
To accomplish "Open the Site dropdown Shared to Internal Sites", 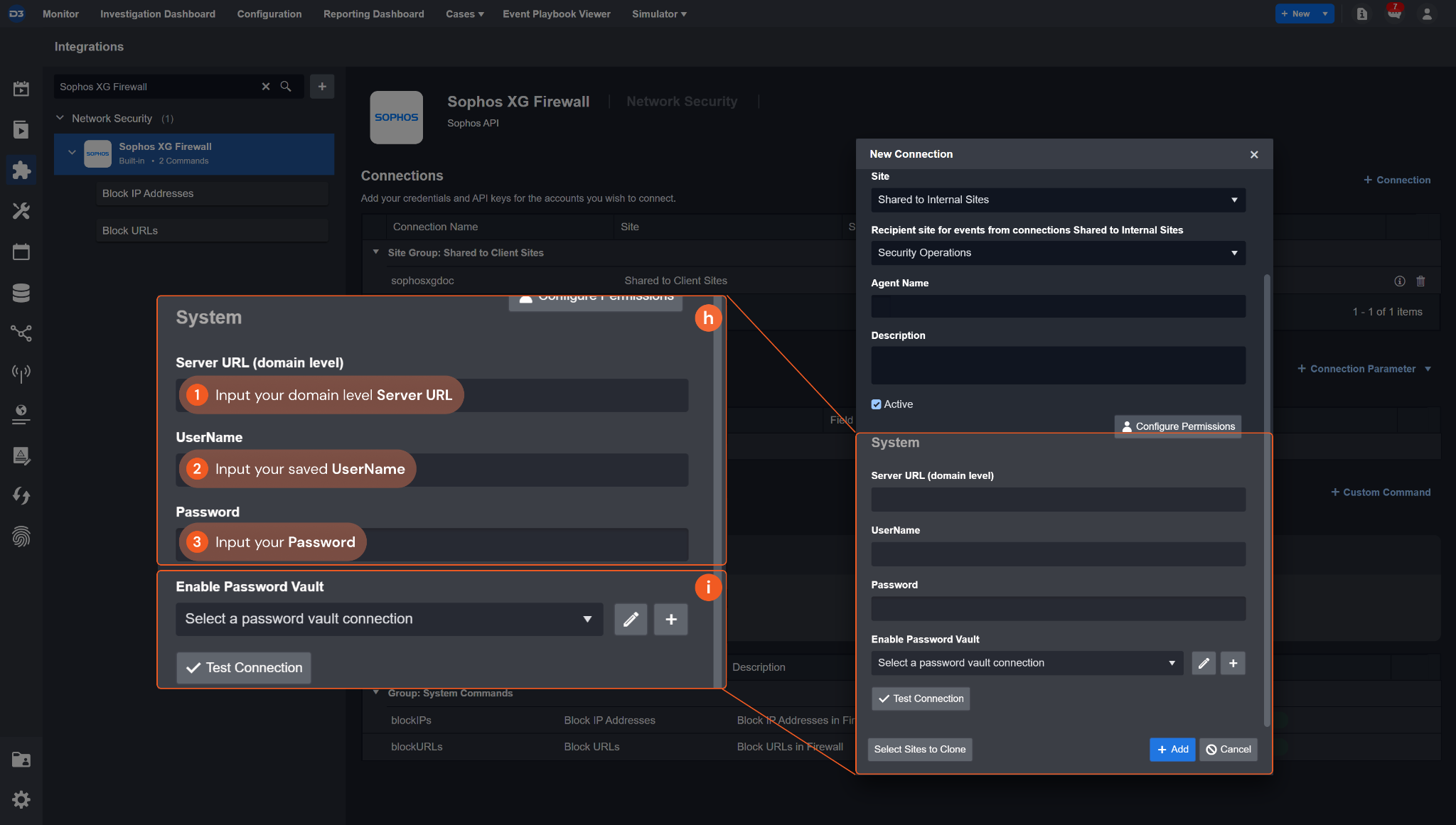I will click(1058, 200).
